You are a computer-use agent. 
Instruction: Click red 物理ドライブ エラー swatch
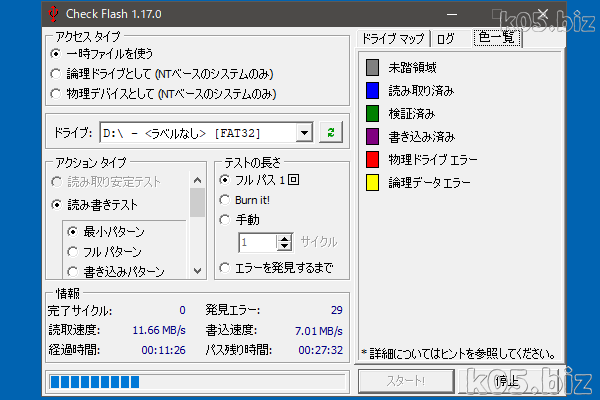372,160
